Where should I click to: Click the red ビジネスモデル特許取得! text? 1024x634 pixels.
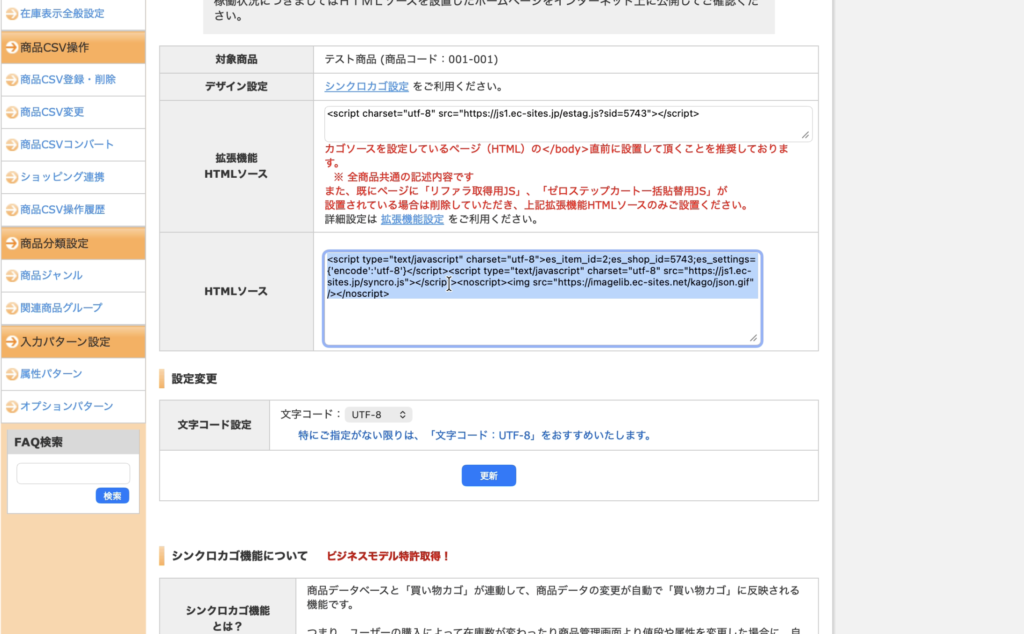pos(389,556)
